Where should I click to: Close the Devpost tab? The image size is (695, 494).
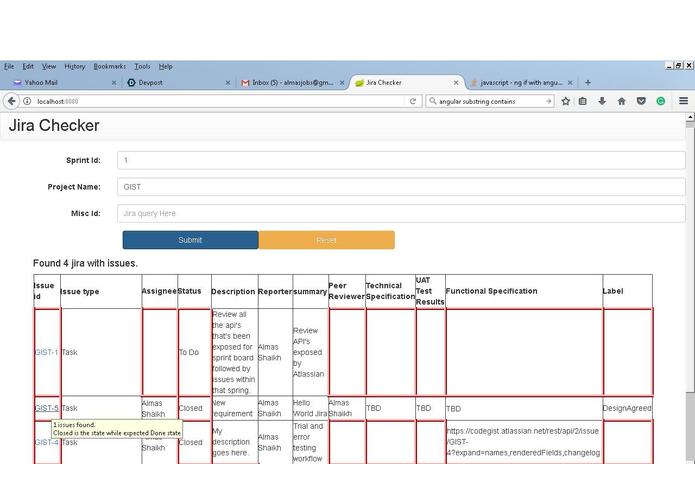pos(228,82)
